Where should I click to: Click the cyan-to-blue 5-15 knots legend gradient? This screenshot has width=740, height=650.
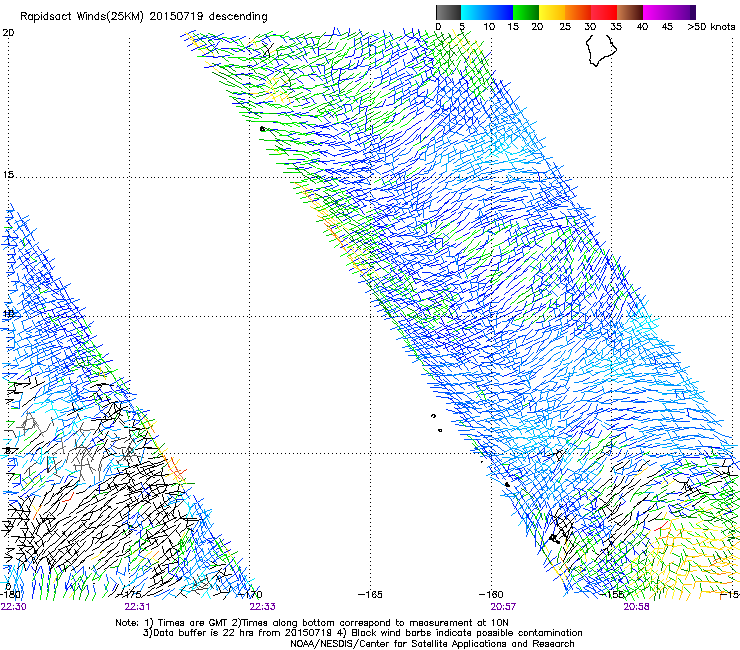click(x=487, y=12)
